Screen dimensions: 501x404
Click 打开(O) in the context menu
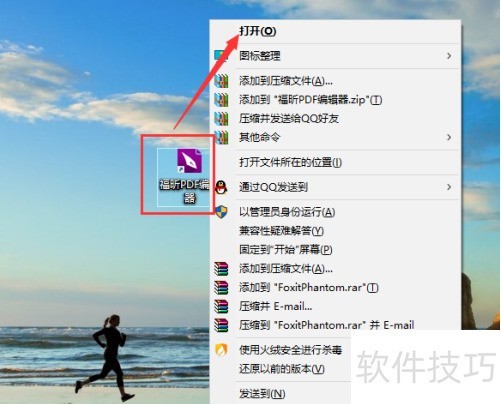[x=258, y=31]
